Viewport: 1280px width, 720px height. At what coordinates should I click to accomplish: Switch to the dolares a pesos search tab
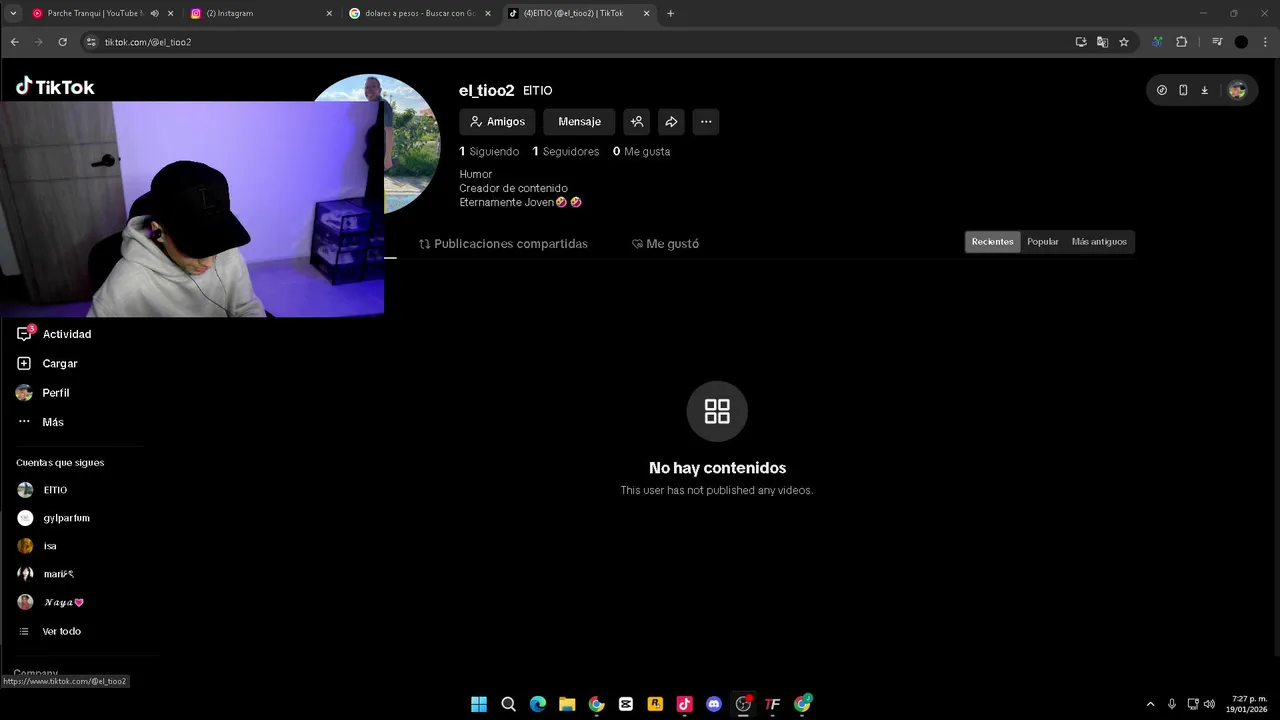[418, 13]
